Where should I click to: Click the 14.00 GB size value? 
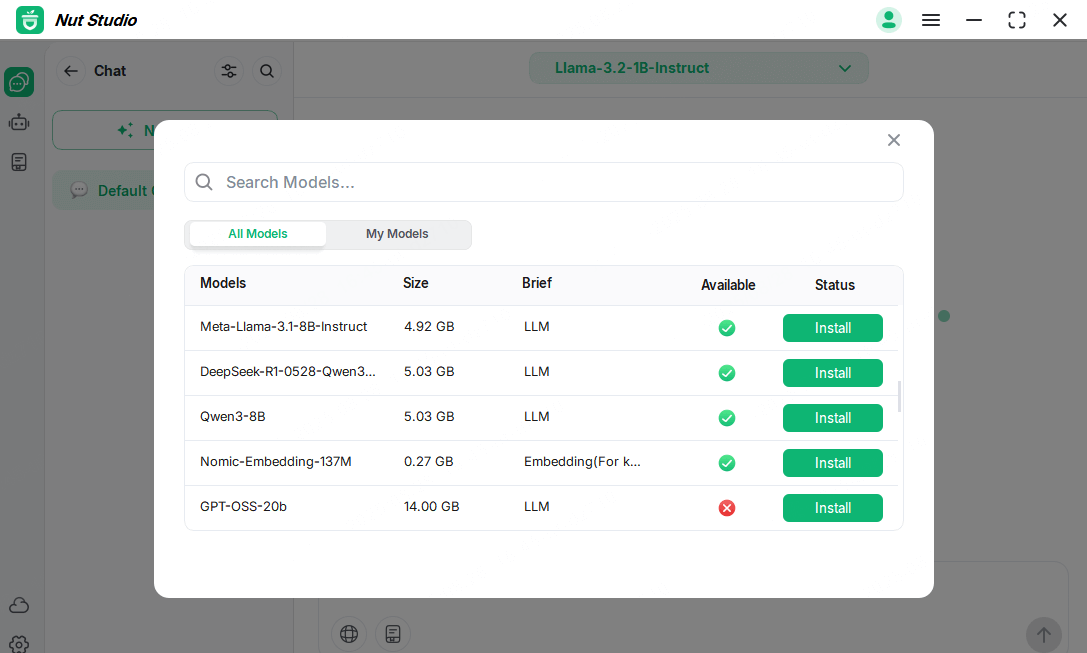(x=431, y=507)
